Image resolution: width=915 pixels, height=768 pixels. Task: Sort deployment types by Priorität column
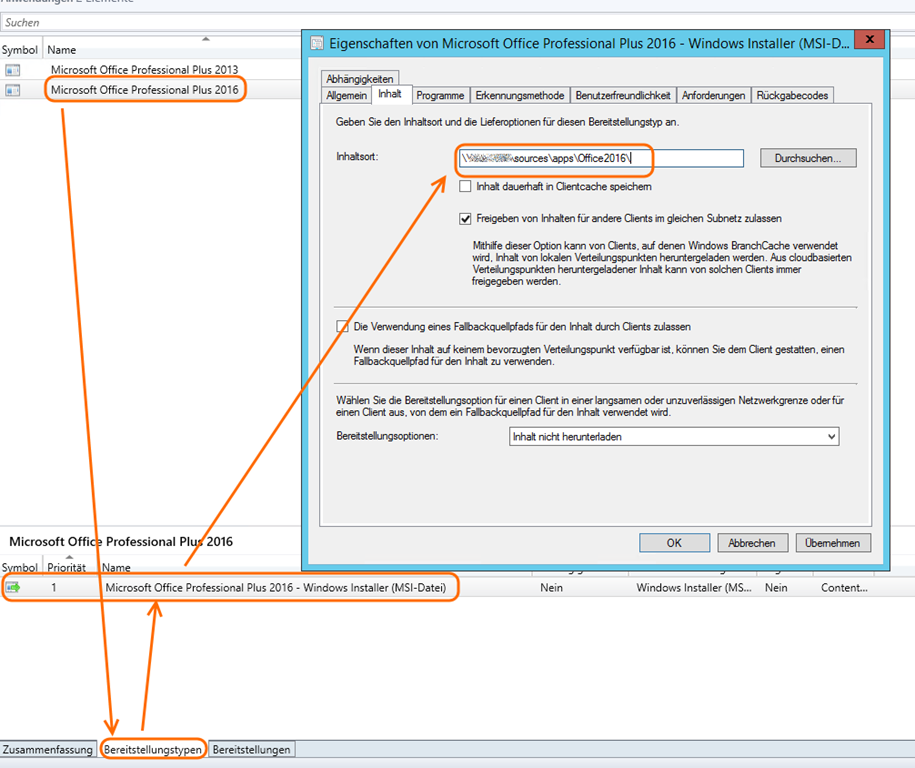[x=68, y=567]
